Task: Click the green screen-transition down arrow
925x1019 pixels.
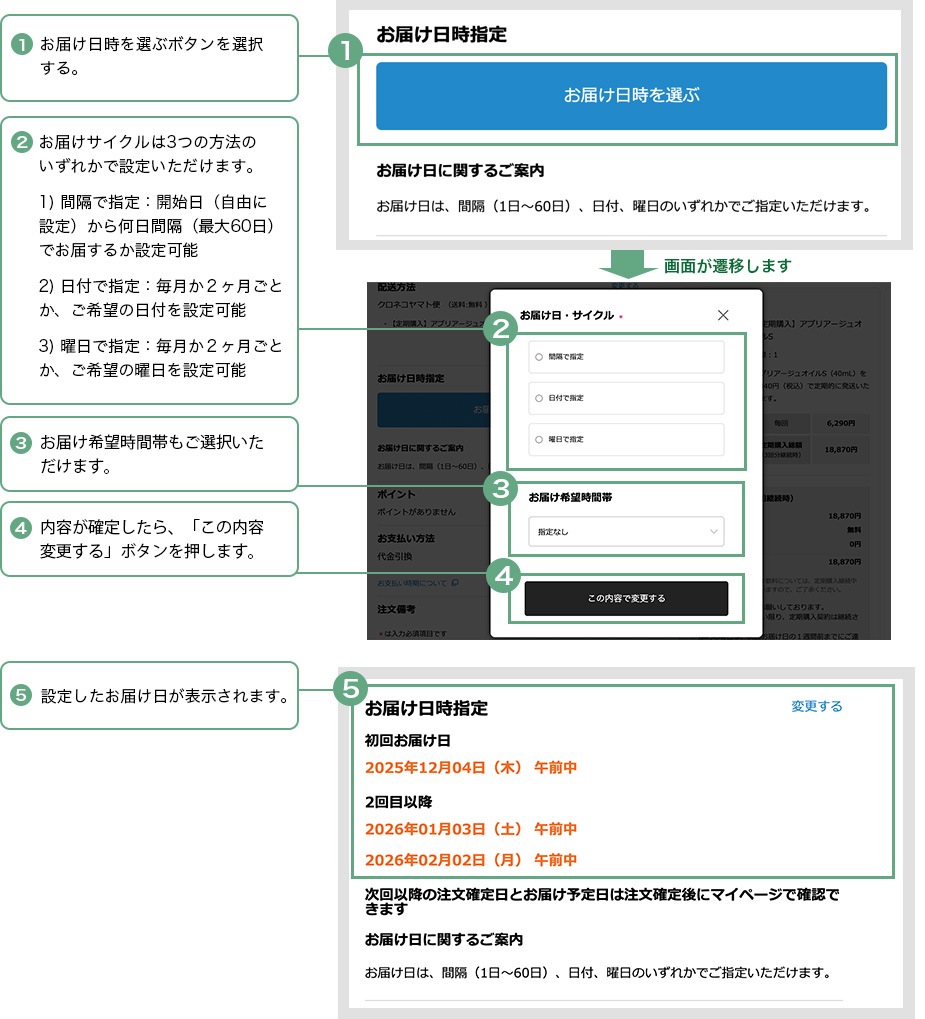Action: (626, 265)
